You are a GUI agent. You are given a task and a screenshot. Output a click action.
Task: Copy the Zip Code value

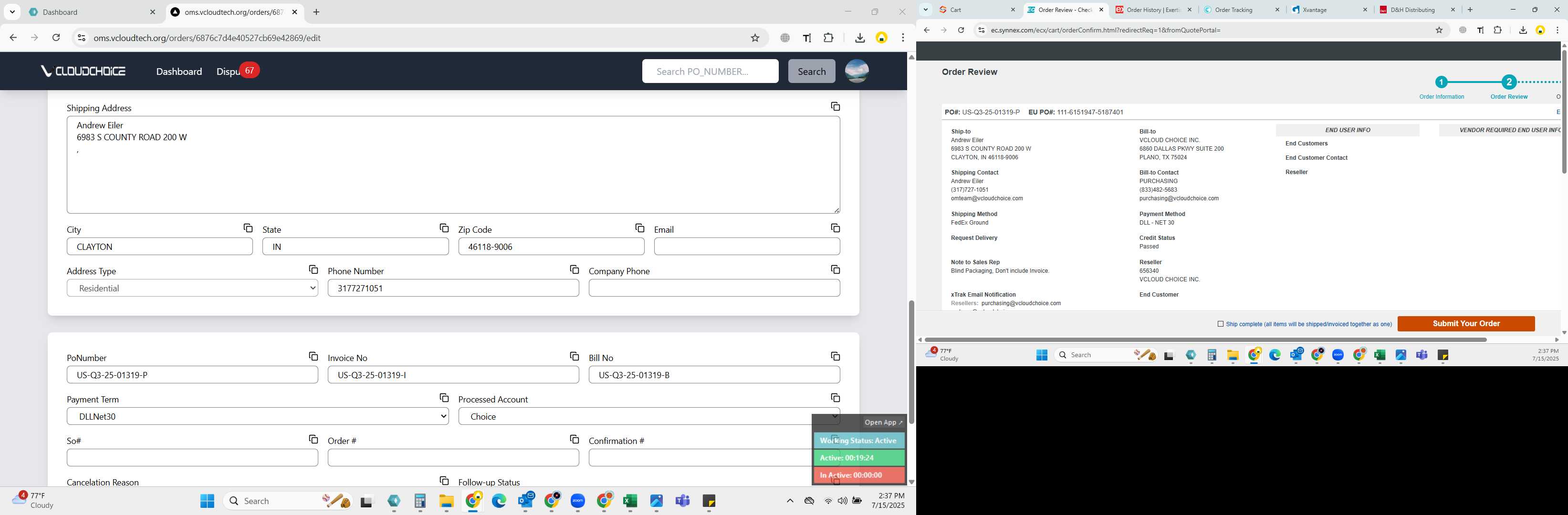pos(639,228)
